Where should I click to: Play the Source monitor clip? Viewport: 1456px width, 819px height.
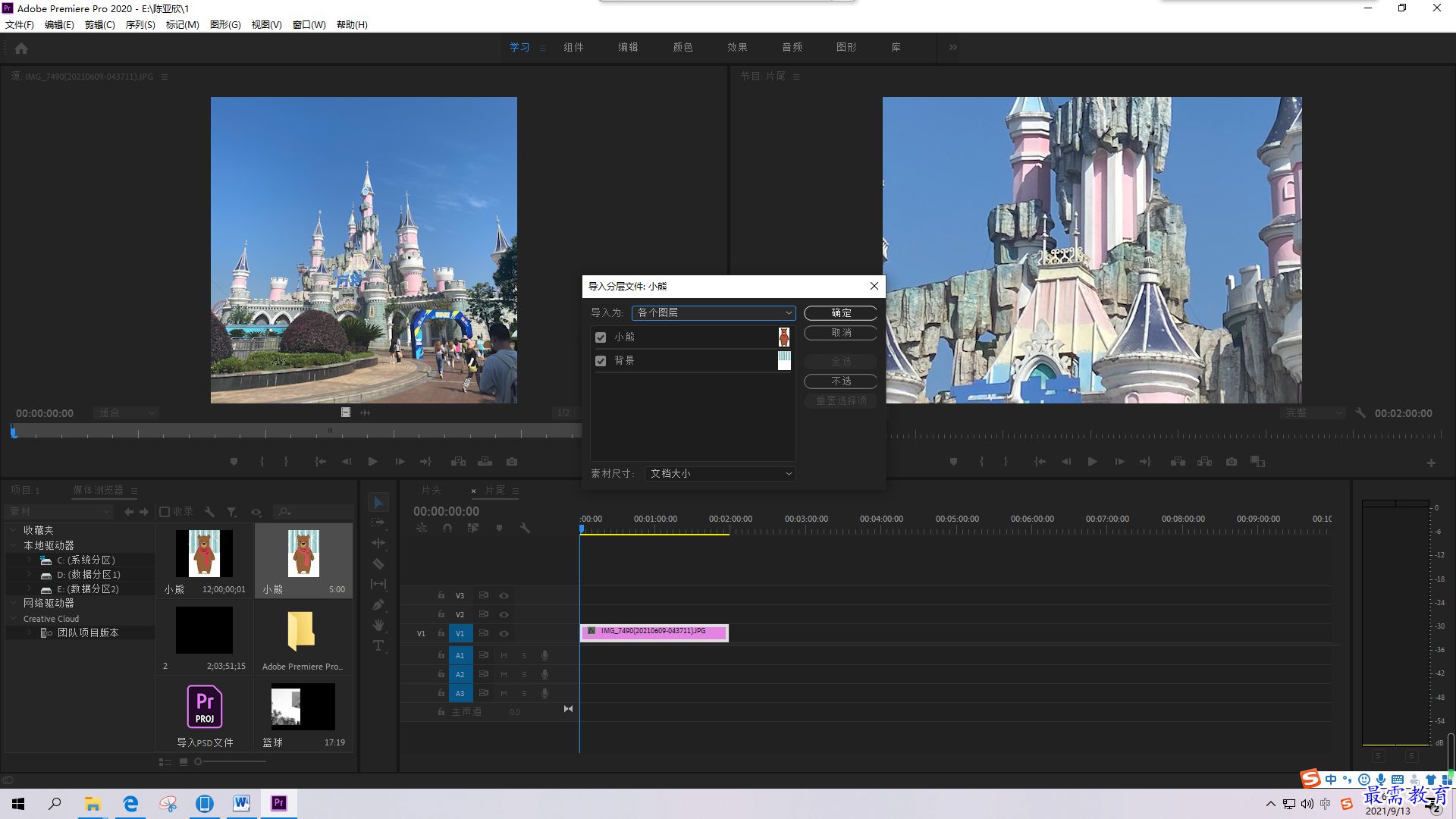(372, 461)
